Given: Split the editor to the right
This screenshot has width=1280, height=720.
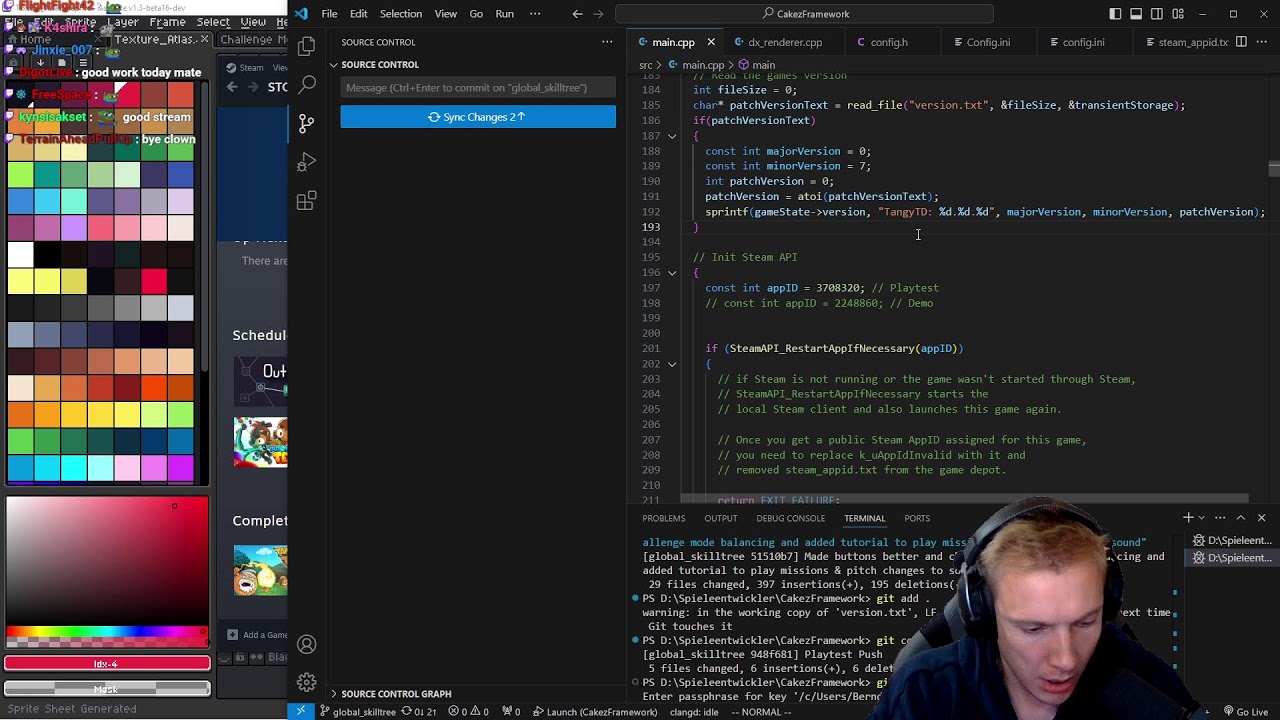Looking at the screenshot, I should [1241, 42].
